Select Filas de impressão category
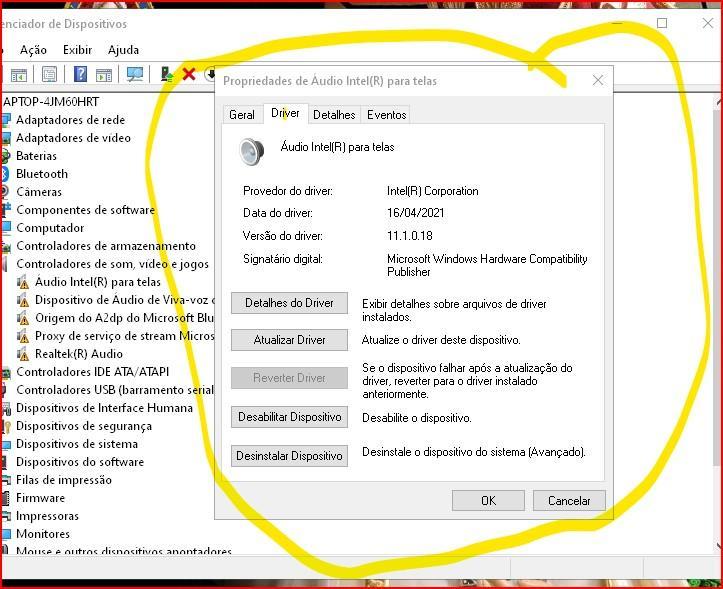723x589 pixels. click(x=64, y=480)
